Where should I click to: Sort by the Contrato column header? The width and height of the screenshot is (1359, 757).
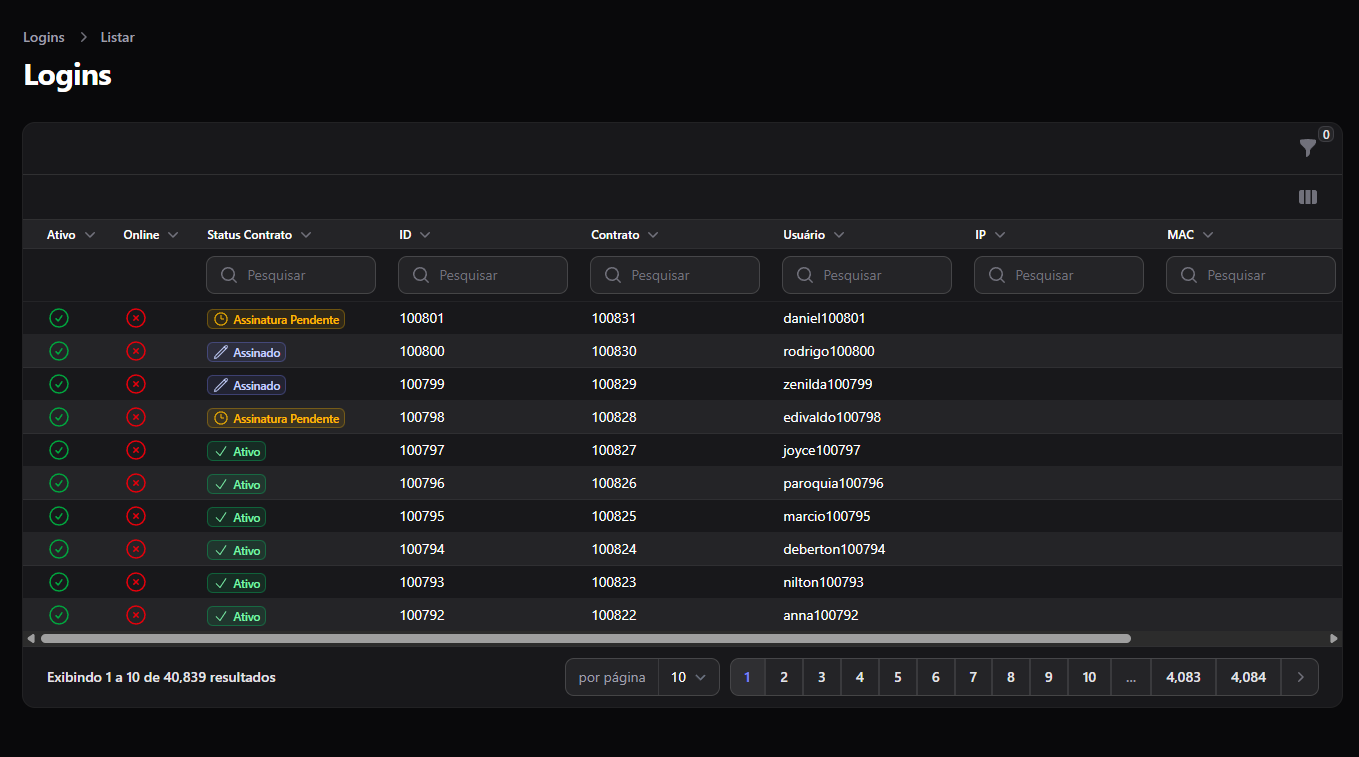(625, 235)
